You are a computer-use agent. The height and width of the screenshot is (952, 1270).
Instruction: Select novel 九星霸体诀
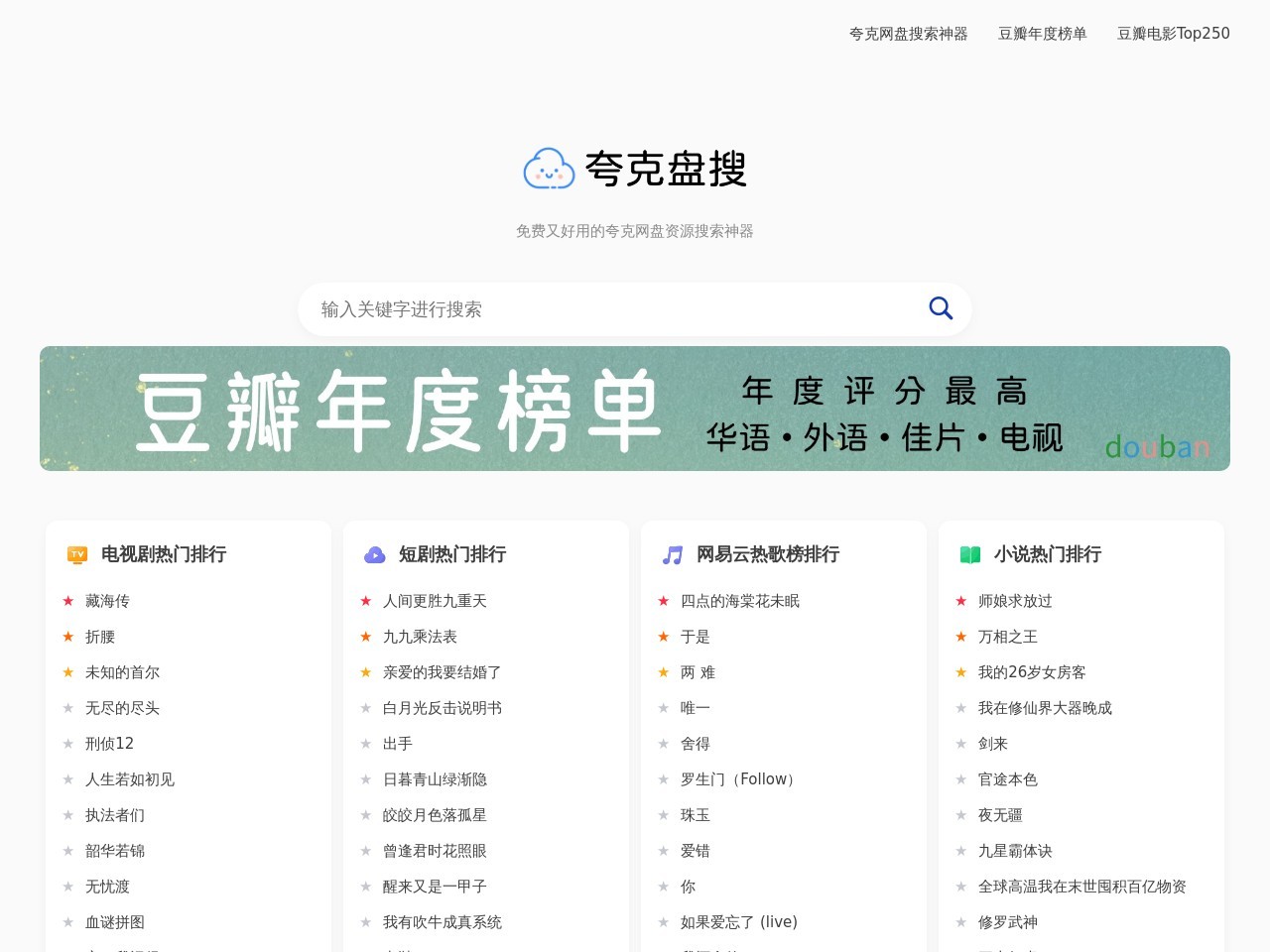point(1015,851)
